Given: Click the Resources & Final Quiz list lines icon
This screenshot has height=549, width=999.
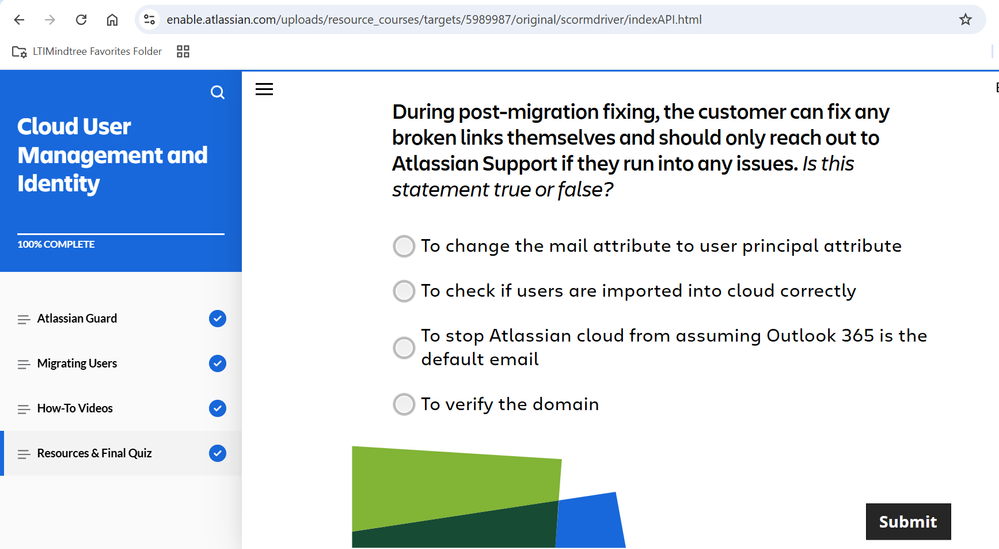Looking at the screenshot, I should [24, 454].
